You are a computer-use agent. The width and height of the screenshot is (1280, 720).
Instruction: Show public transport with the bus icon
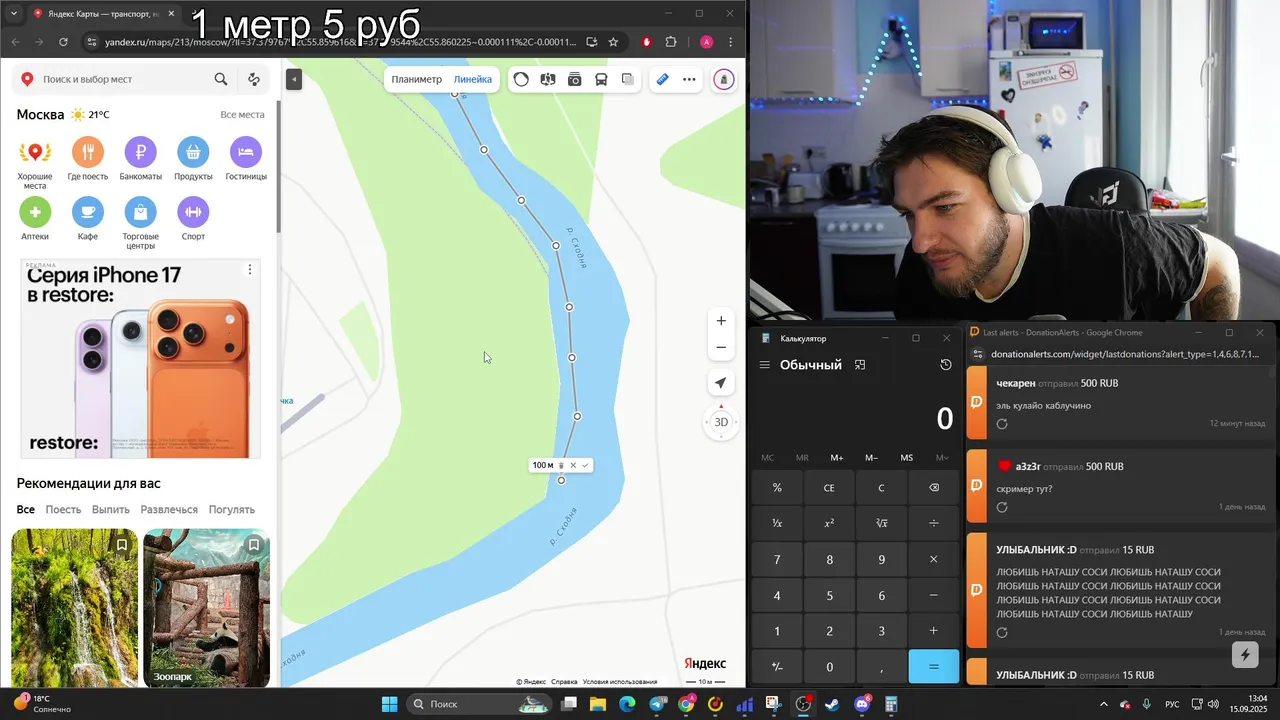pos(601,79)
